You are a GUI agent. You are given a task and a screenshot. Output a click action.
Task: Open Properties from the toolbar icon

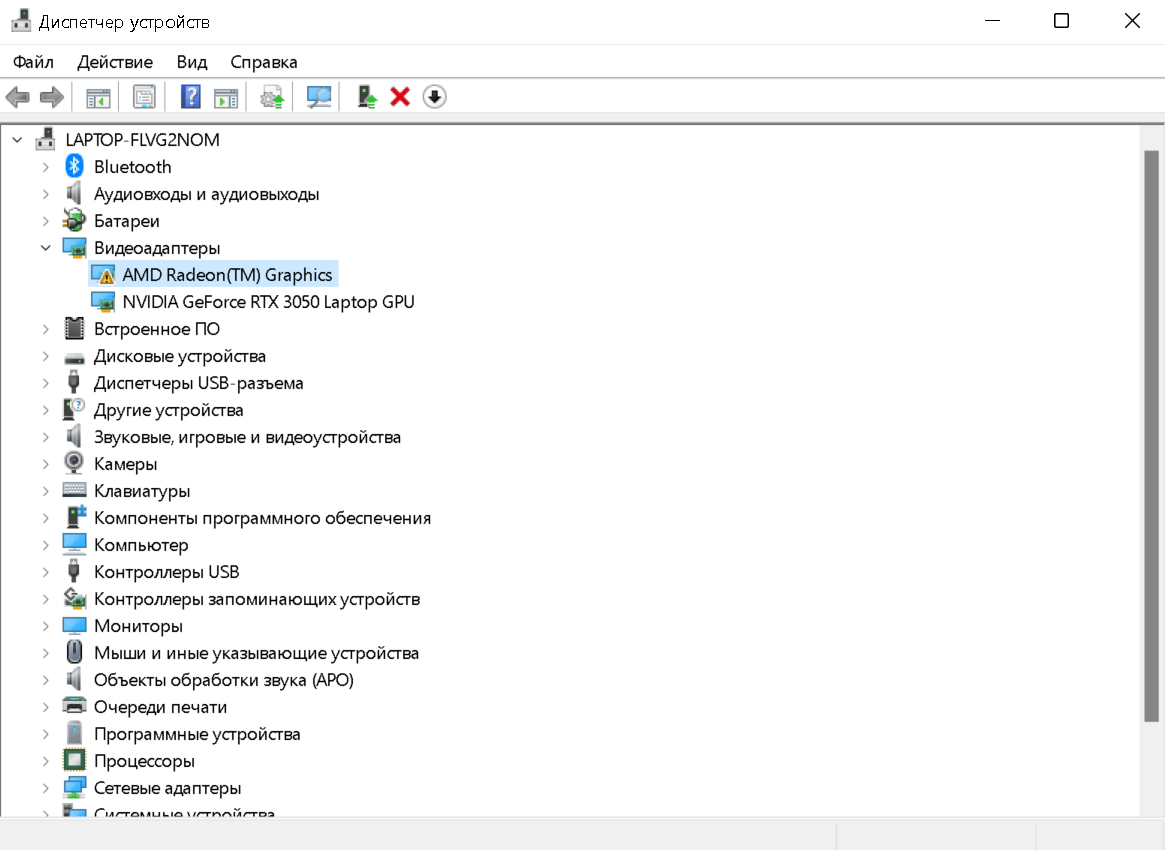point(144,97)
